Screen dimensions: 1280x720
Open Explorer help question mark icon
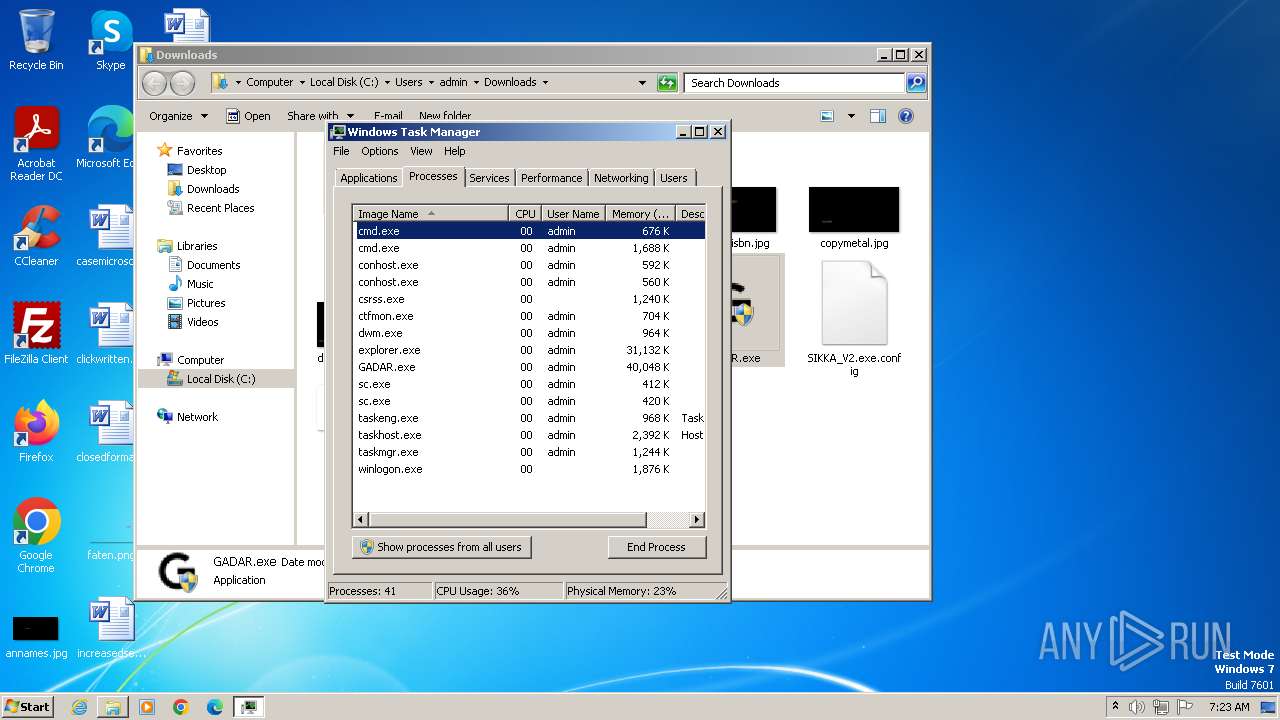906,116
